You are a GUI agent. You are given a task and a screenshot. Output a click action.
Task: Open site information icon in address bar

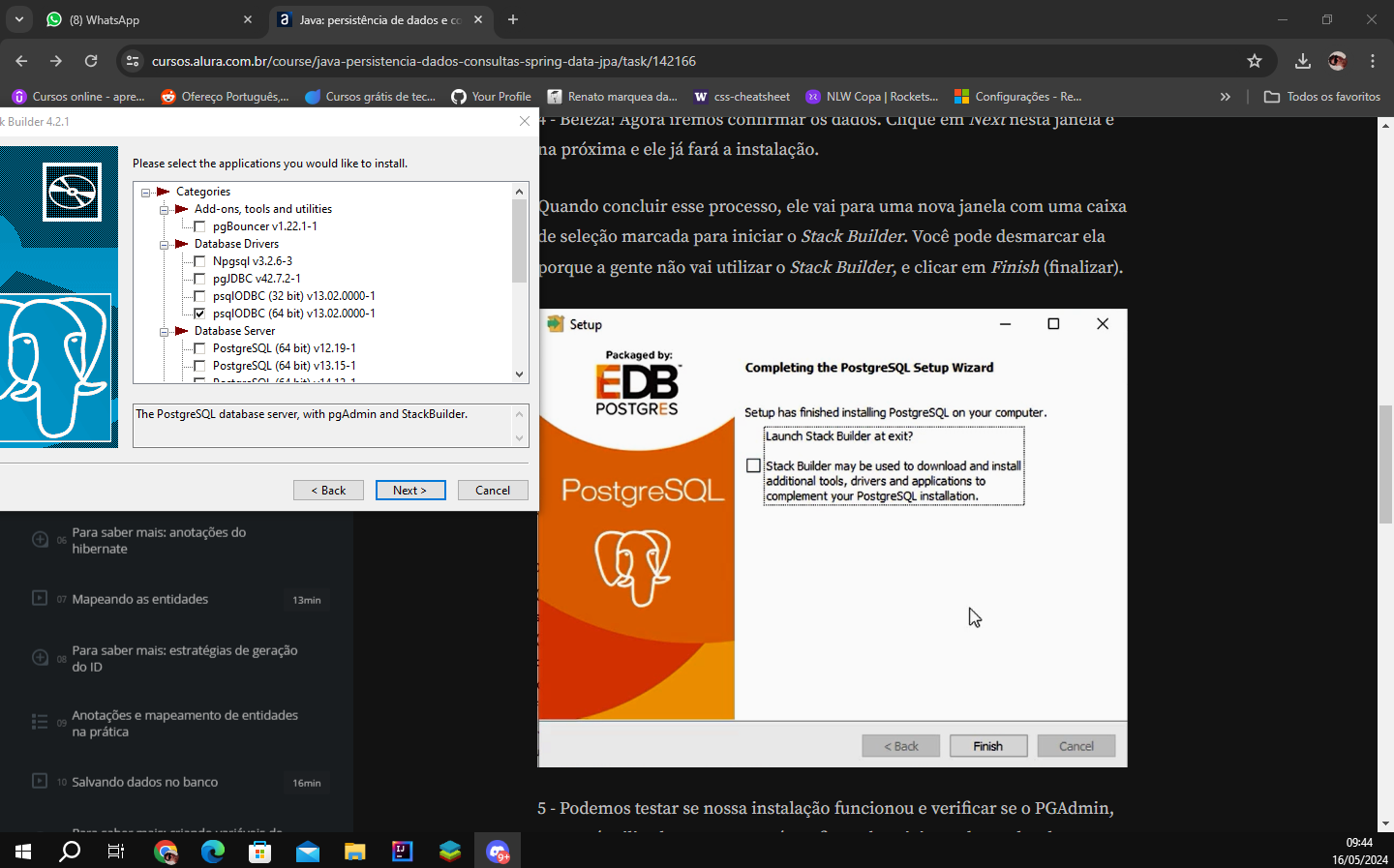134,61
